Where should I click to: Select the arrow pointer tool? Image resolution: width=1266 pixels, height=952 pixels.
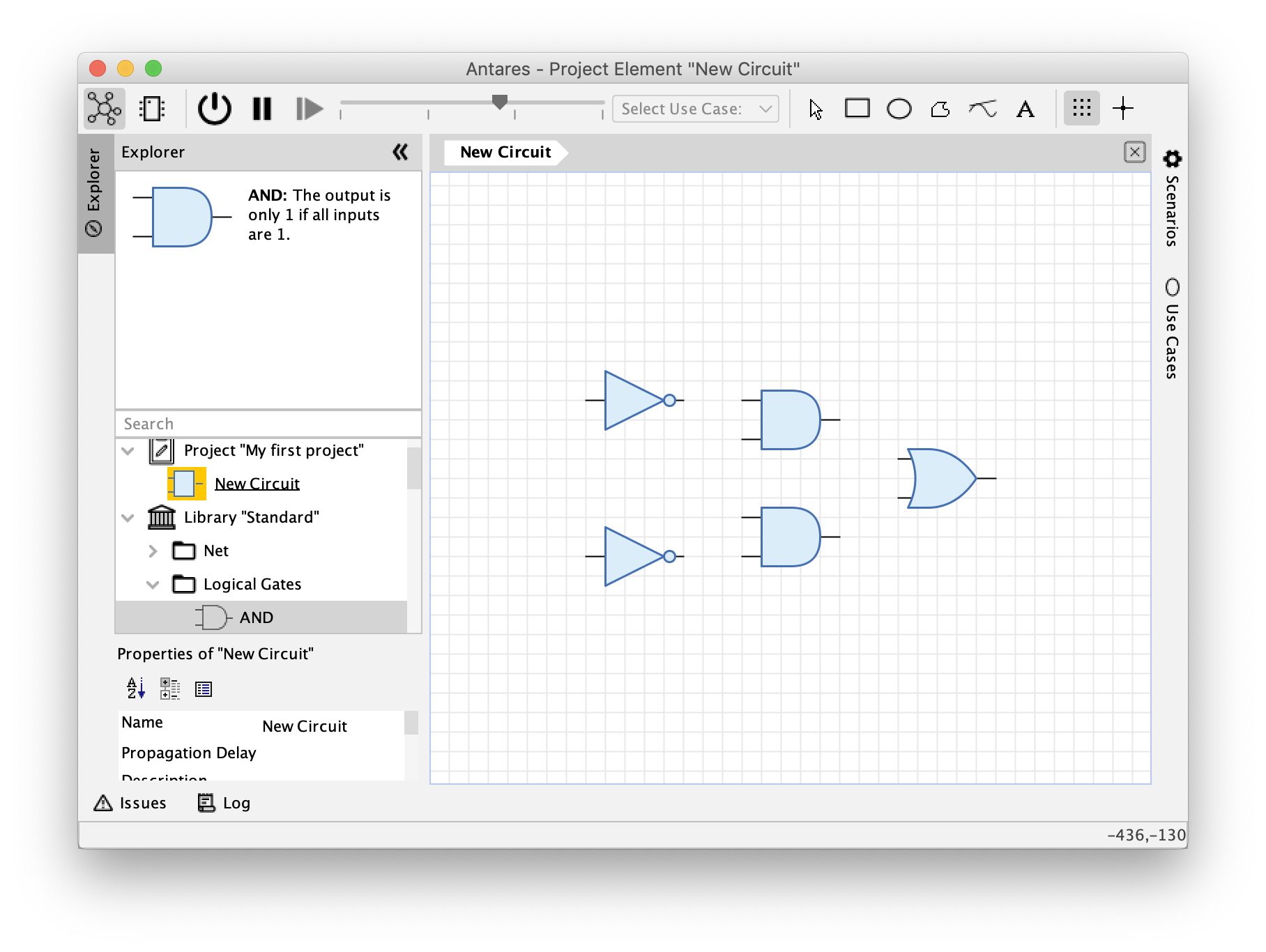coord(816,109)
